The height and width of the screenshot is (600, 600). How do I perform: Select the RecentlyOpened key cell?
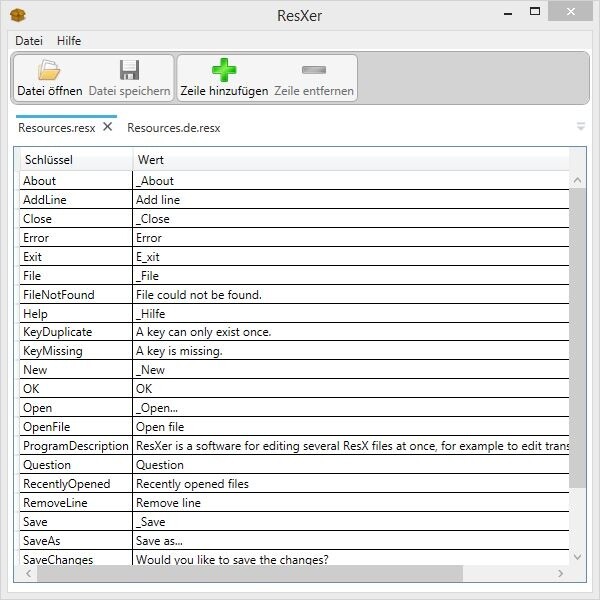76,483
